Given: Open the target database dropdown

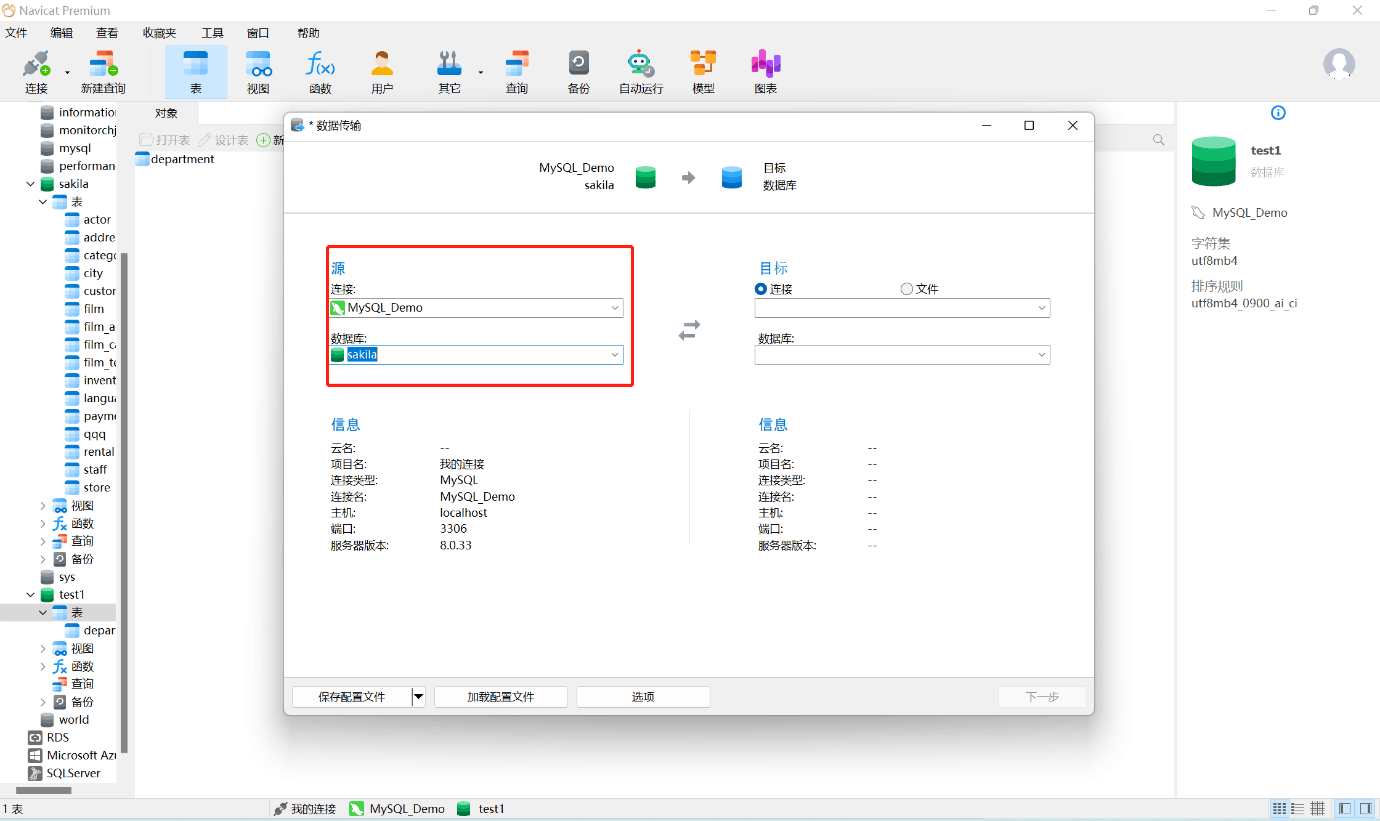Looking at the screenshot, I should 902,355.
